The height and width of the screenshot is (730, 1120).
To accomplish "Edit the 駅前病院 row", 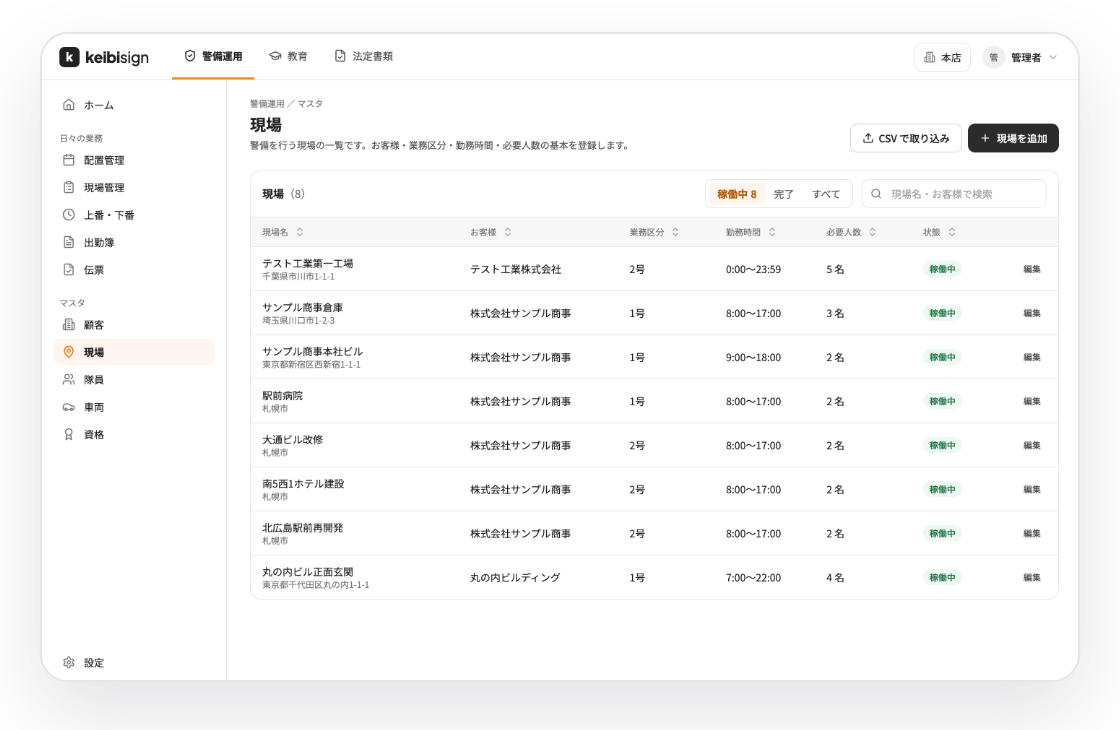I will 1031,401.
